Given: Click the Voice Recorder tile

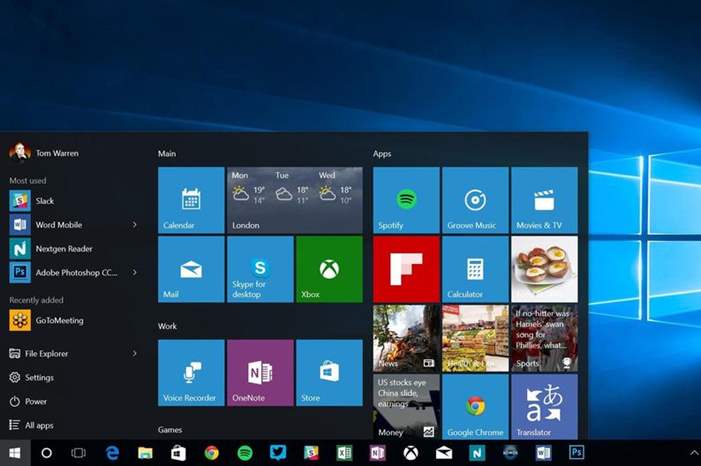Looking at the screenshot, I should pos(191,373).
